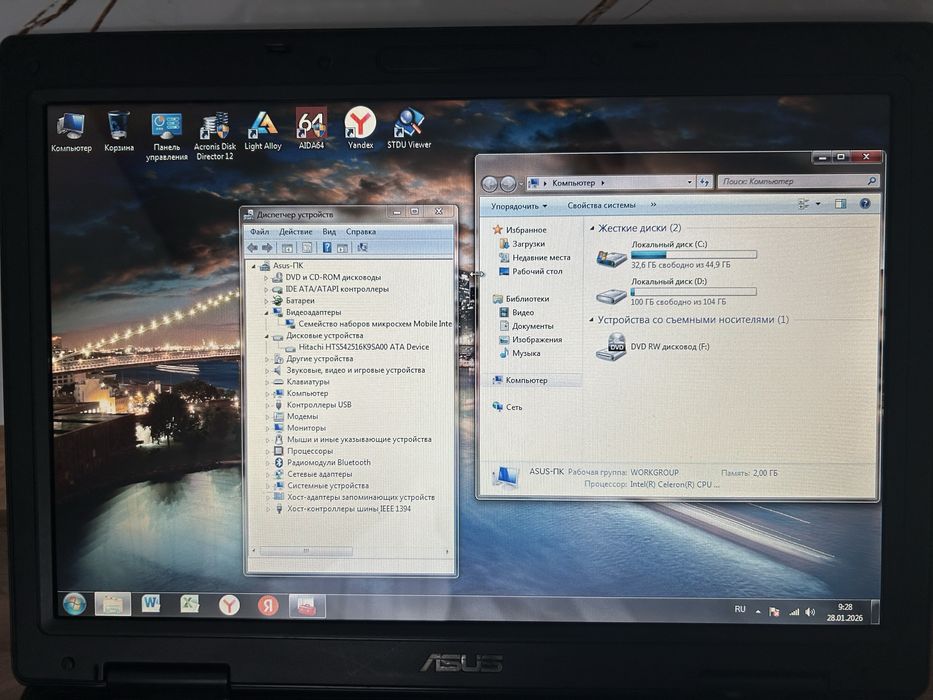Click Explorer window Forward navigation button
Image resolution: width=933 pixels, height=700 pixels.
click(508, 183)
